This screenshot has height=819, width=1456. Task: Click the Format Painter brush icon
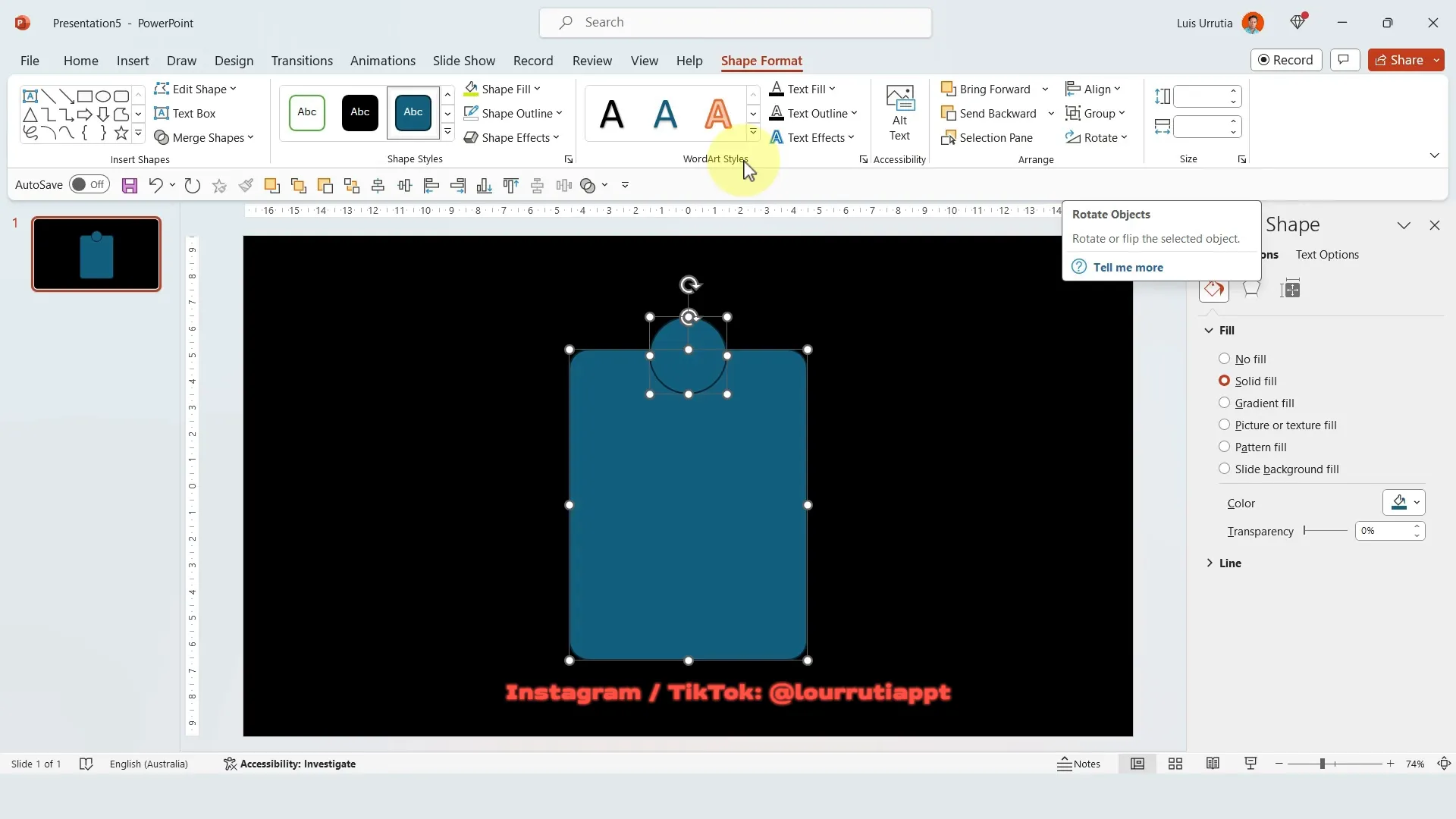(x=246, y=185)
